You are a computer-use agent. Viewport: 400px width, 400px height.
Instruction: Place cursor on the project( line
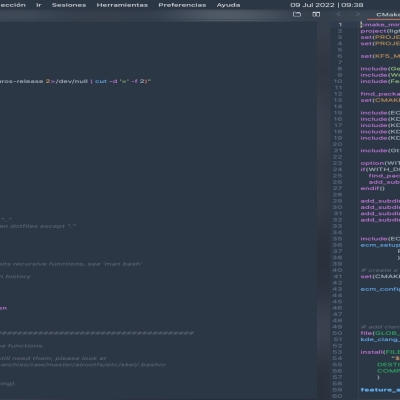380,31
